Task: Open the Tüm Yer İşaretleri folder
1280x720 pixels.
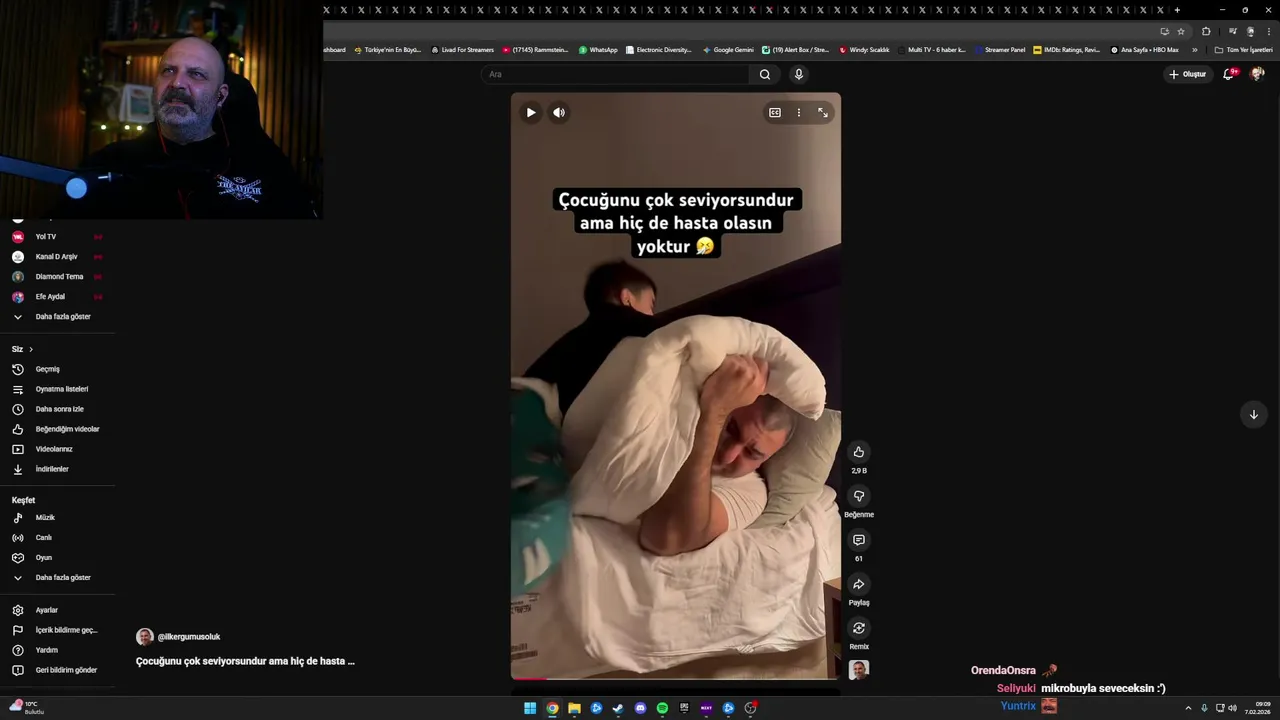Action: click(1243, 50)
